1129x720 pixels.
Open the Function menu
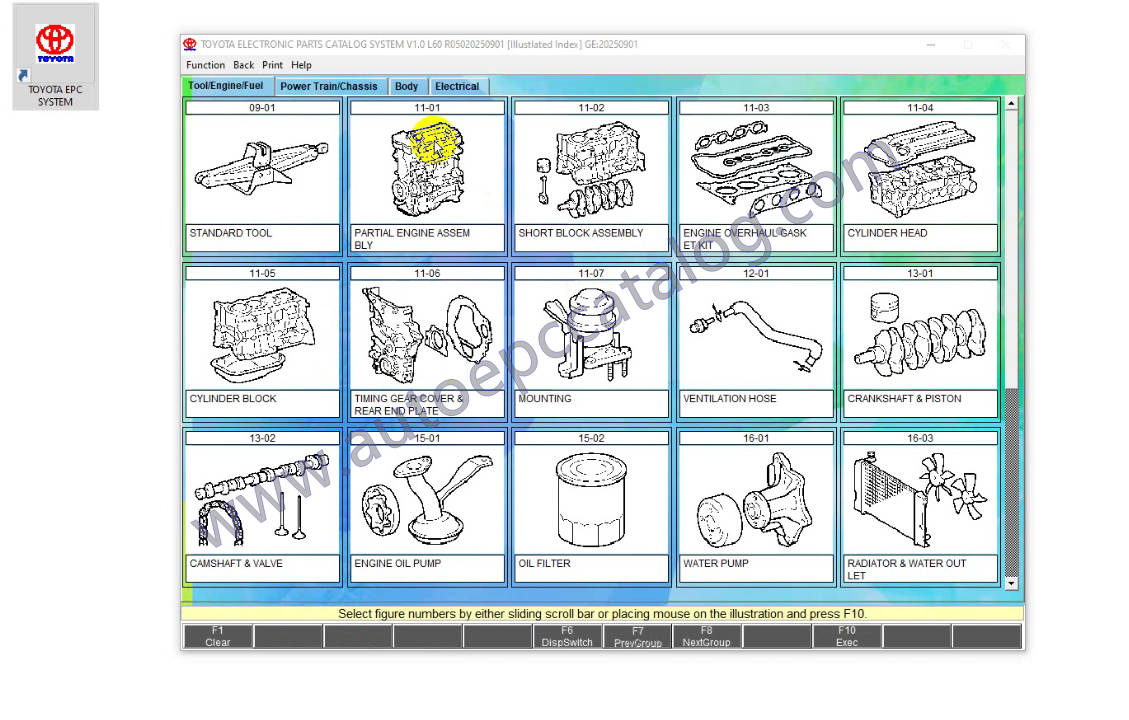point(205,65)
